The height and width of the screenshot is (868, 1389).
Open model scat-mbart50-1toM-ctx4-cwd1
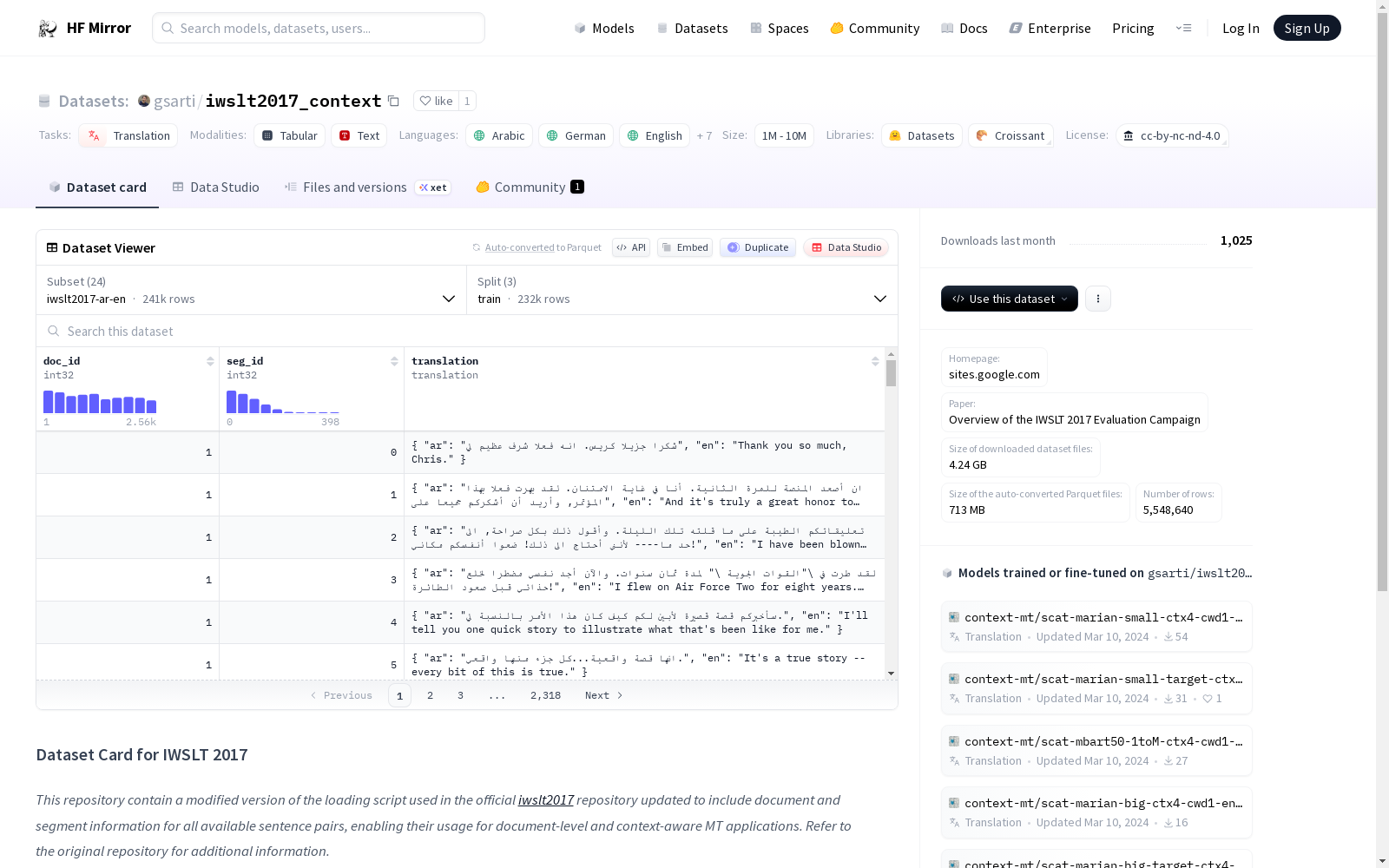1096,750
